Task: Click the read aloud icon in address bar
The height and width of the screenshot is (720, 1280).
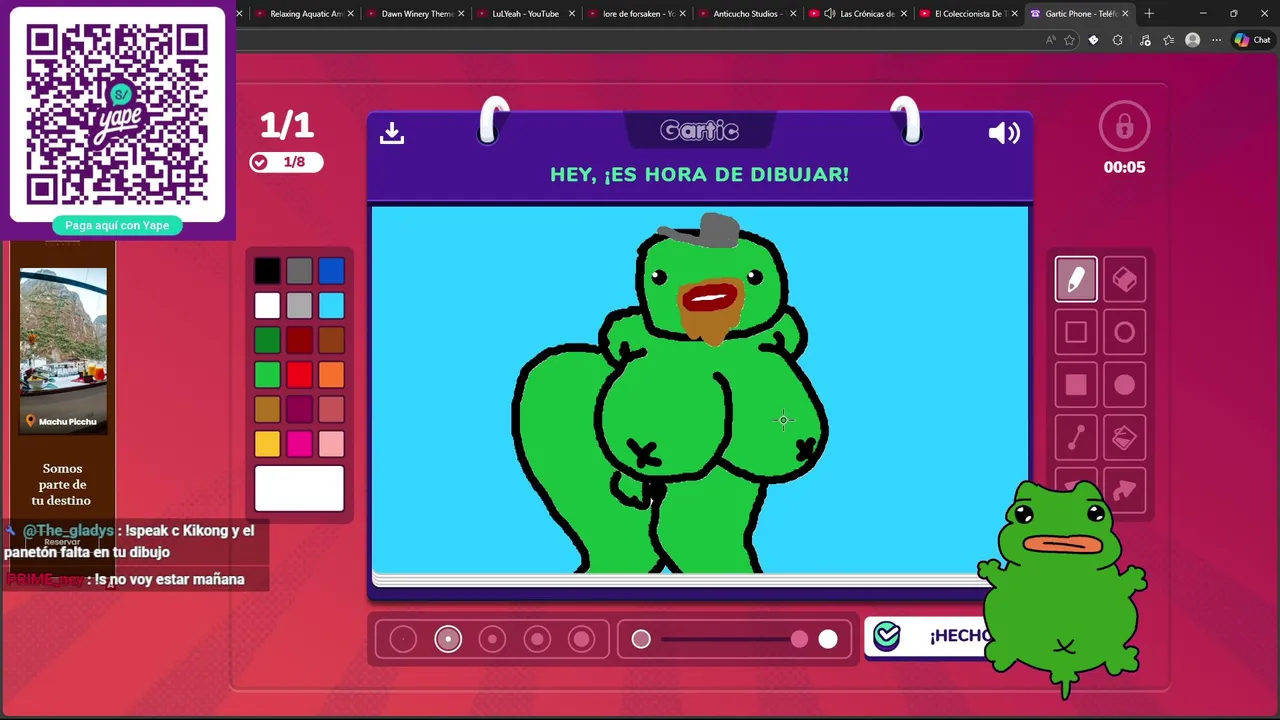Action: [1050, 40]
